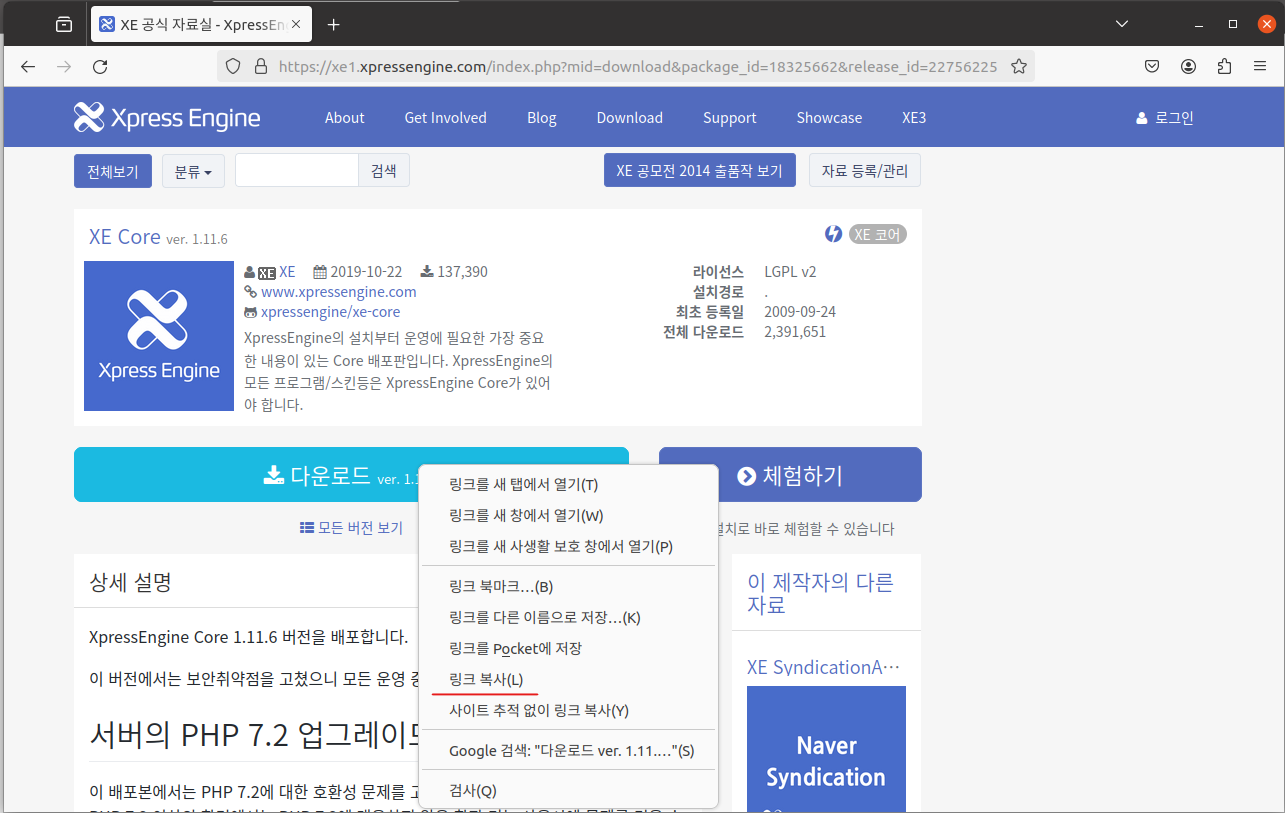1285x813 pixels.
Task: Click the 137,390 download count
Action: (x=462, y=272)
